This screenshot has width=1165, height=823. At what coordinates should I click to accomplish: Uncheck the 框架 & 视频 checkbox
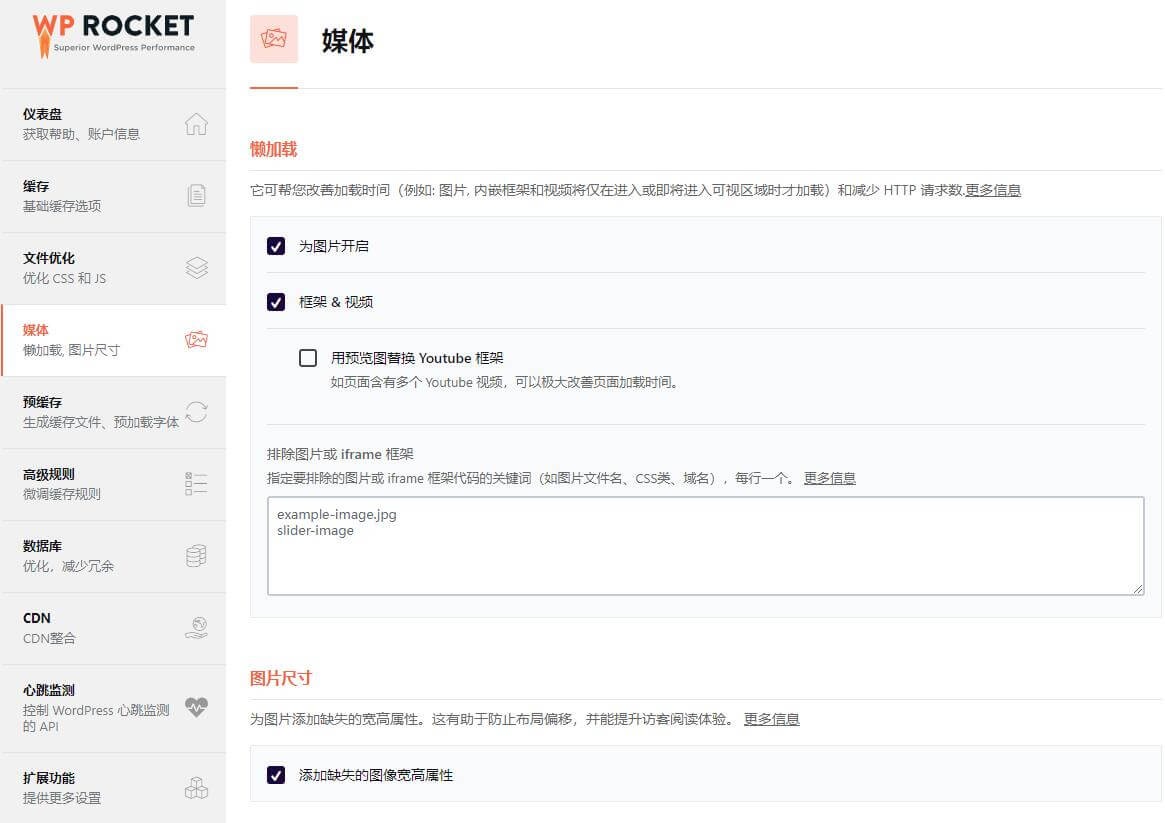[x=276, y=302]
